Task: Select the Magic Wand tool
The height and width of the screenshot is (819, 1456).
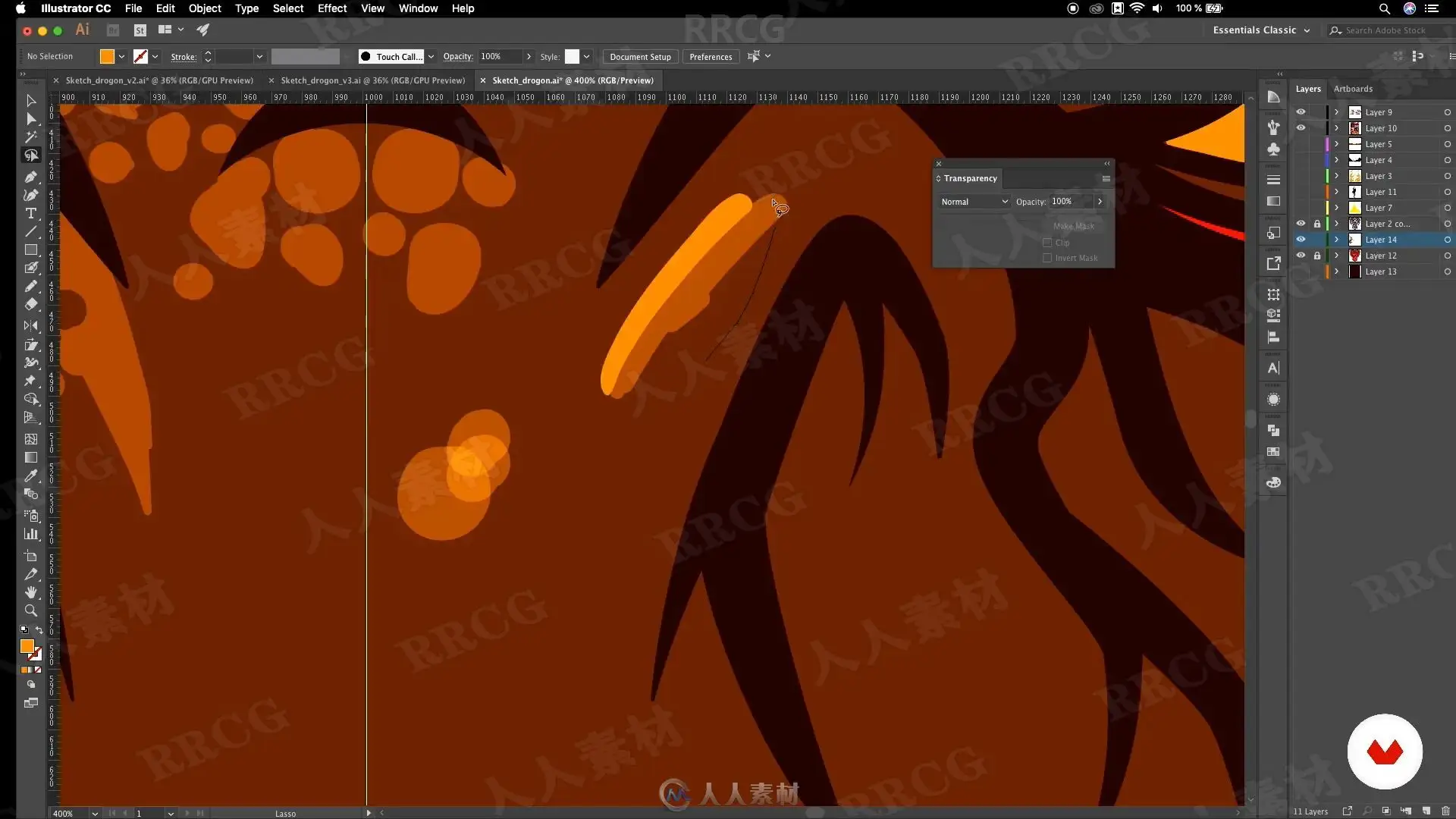Action: tap(31, 137)
